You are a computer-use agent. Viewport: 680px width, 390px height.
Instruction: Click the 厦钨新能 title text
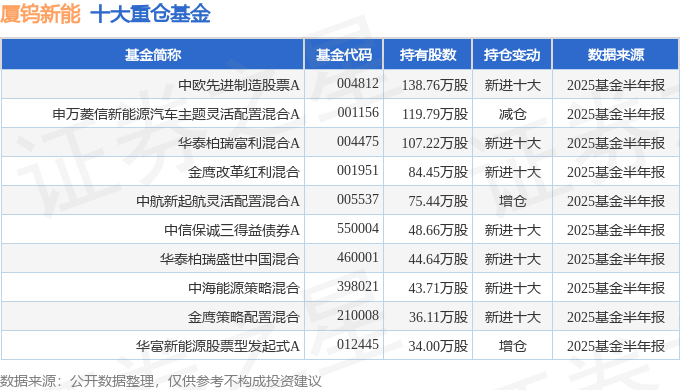pyautogui.click(x=40, y=14)
